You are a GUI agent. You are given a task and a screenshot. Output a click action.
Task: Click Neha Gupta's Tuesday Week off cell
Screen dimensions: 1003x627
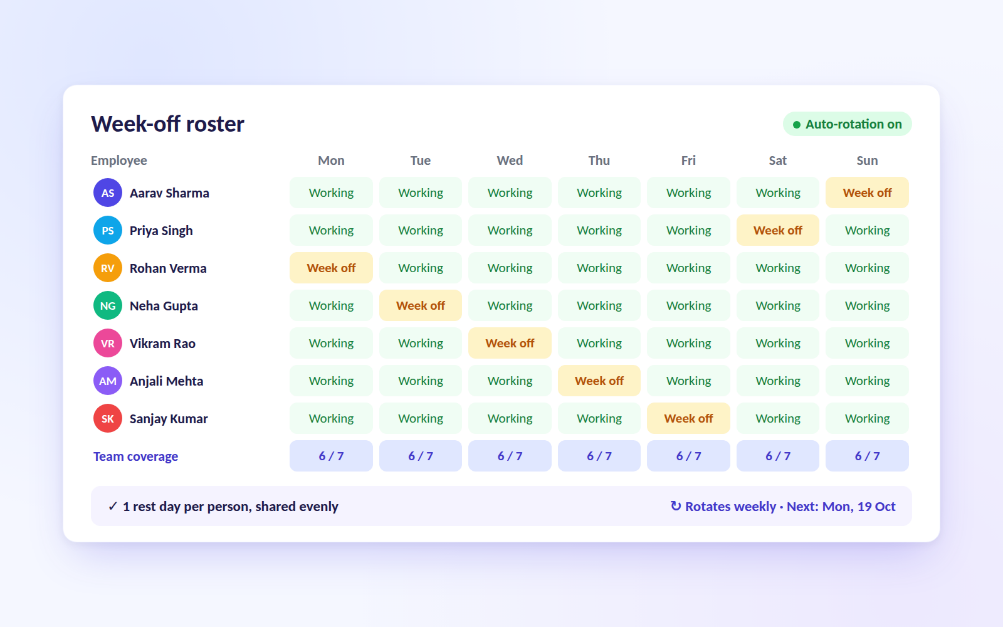point(420,306)
